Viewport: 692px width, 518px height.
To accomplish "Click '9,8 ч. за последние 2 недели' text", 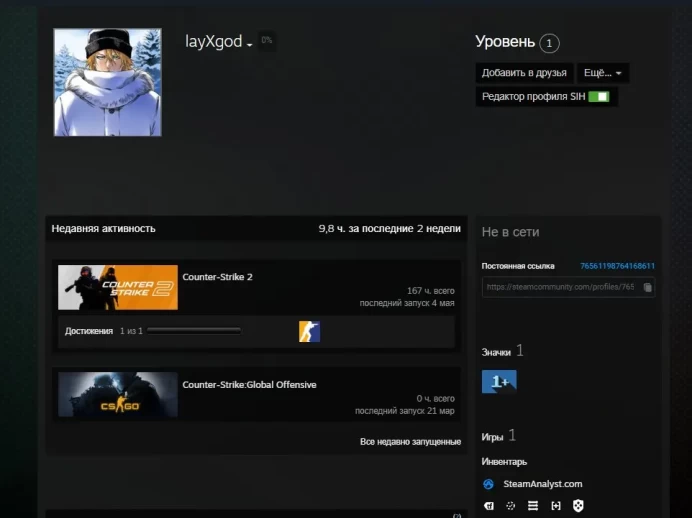I will click(x=389, y=229).
